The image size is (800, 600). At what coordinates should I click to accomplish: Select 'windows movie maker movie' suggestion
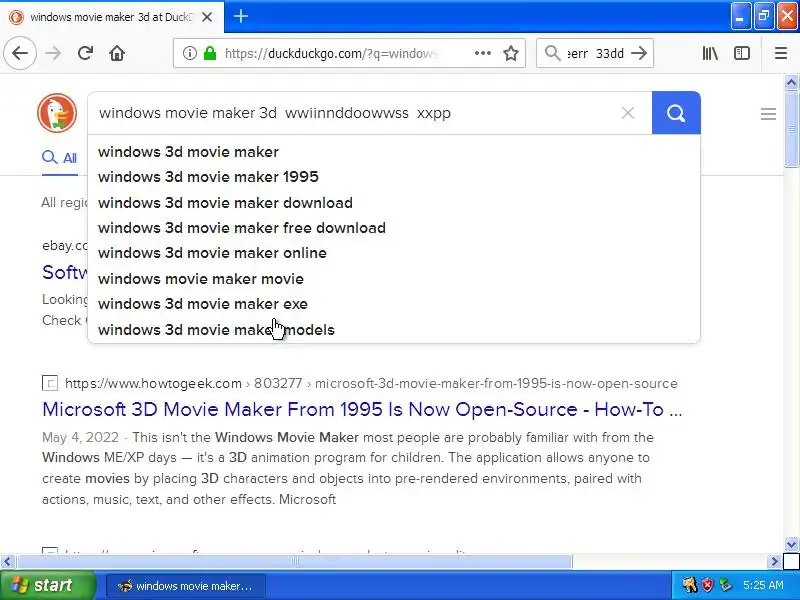coord(394,279)
